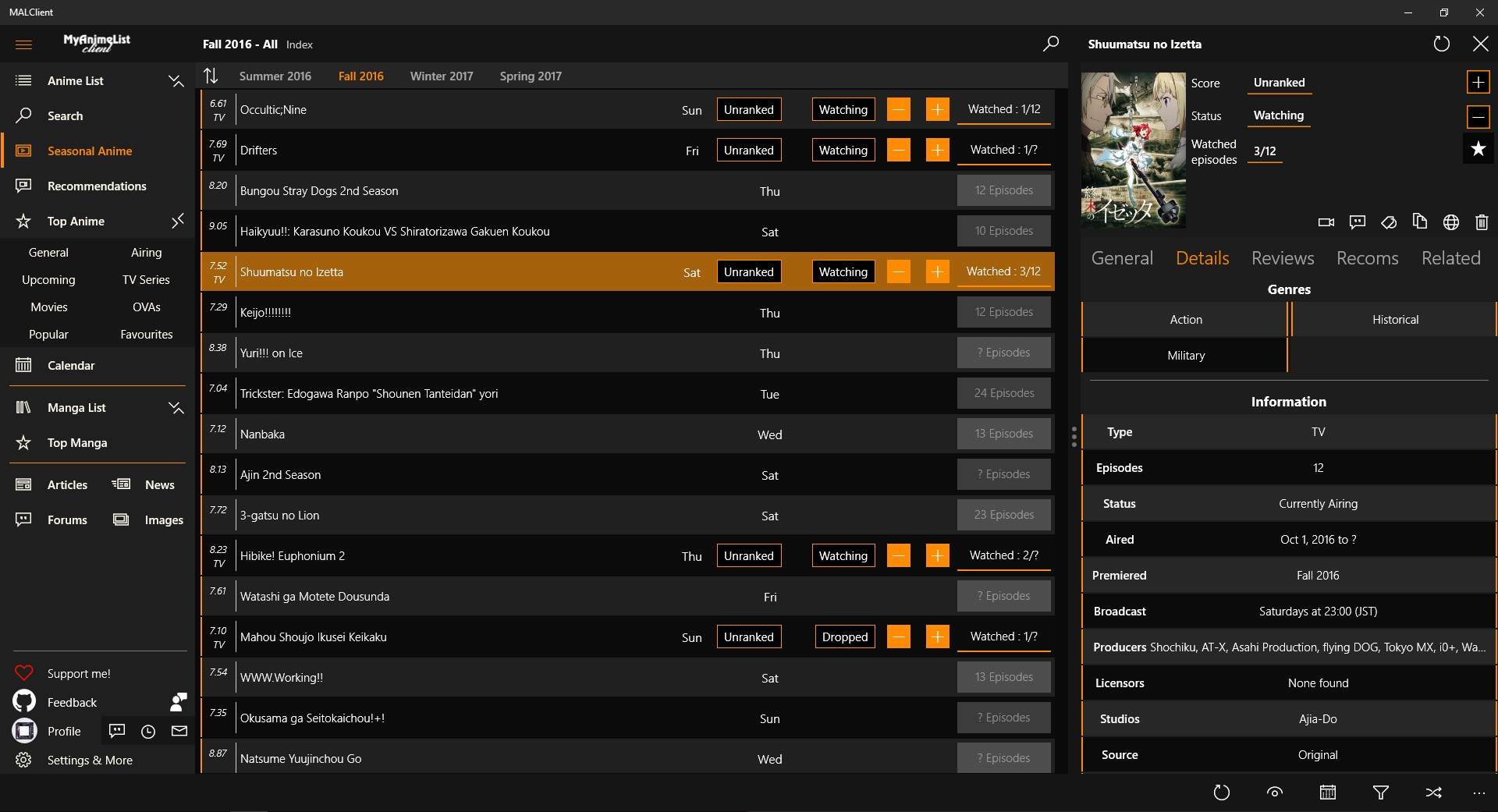1498x812 pixels.
Task: Click the Shuumatsu no Izetta cover image
Action: click(1134, 151)
